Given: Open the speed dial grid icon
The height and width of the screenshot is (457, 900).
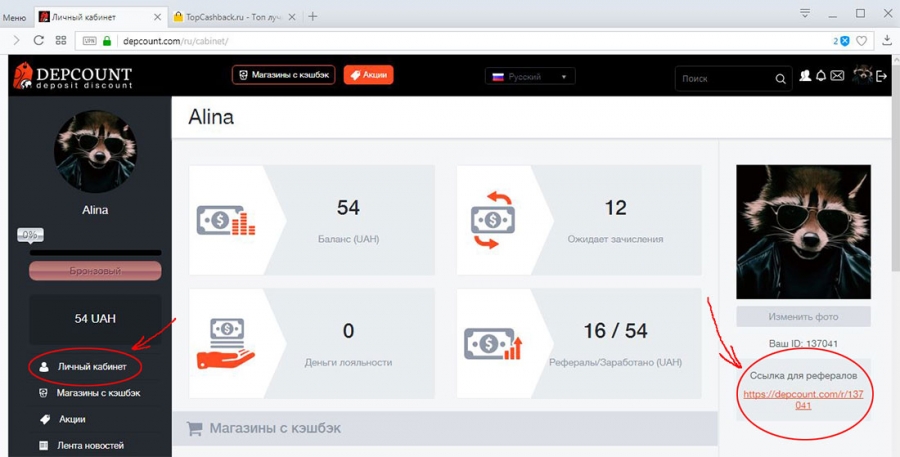Looking at the screenshot, I should [61, 40].
